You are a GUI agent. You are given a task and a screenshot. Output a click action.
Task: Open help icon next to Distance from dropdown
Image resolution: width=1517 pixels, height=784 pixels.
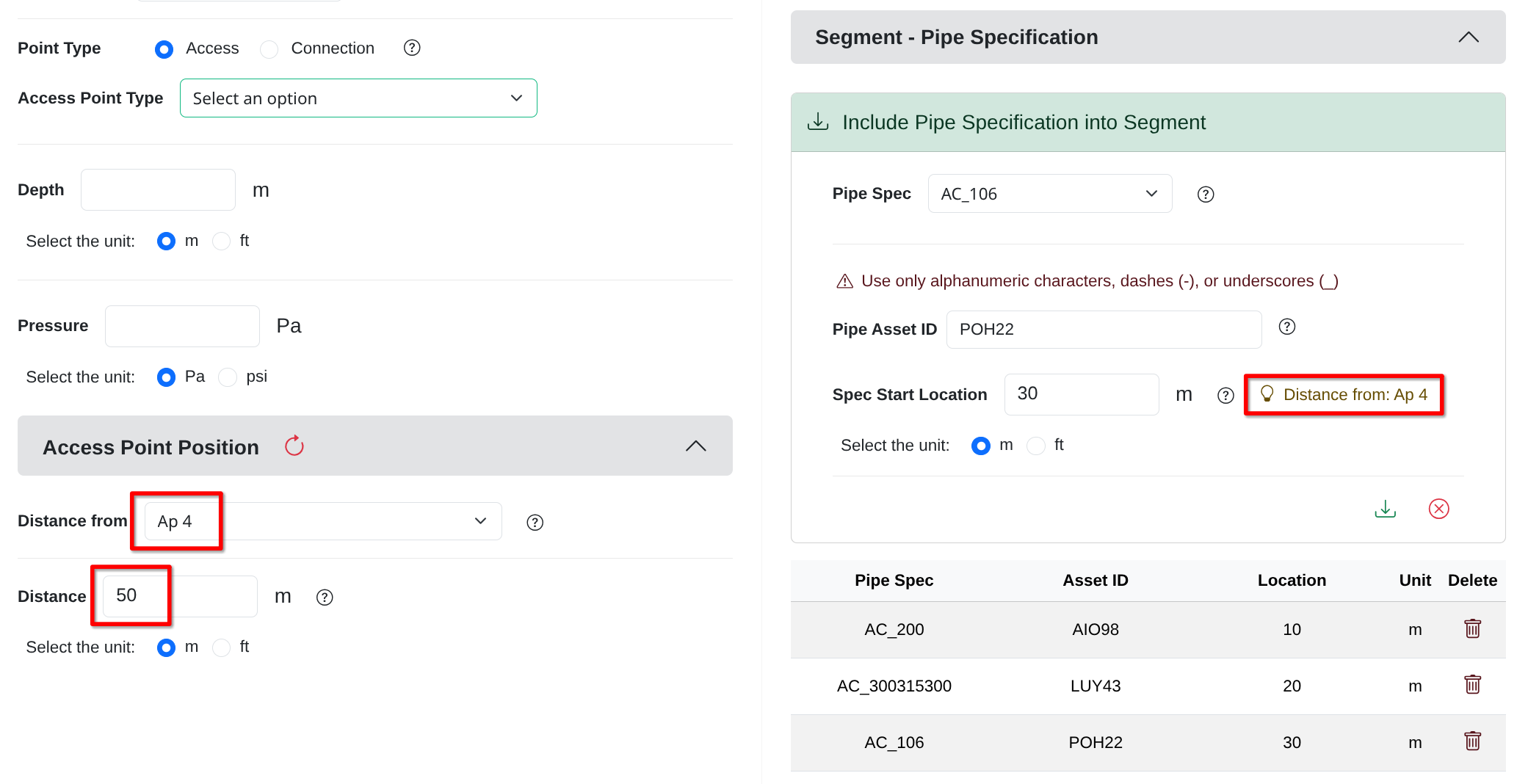[535, 523]
